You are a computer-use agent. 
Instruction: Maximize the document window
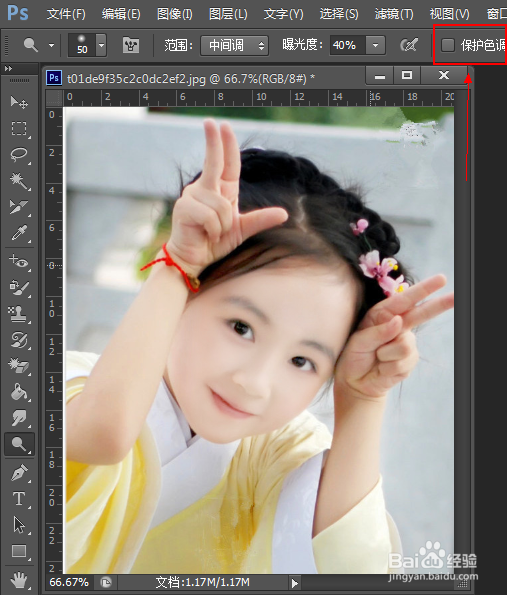coord(407,75)
